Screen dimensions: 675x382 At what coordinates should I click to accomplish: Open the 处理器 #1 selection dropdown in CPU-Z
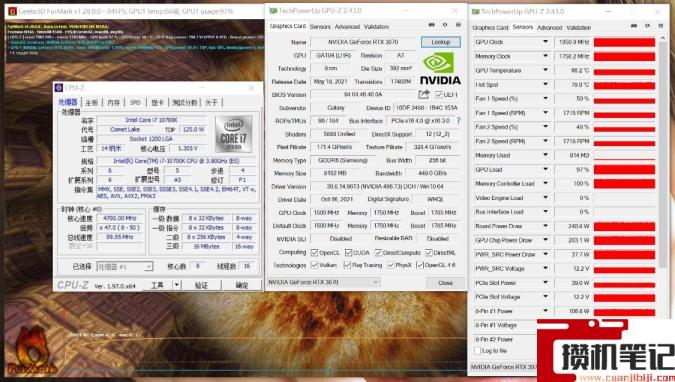click(x=148, y=267)
